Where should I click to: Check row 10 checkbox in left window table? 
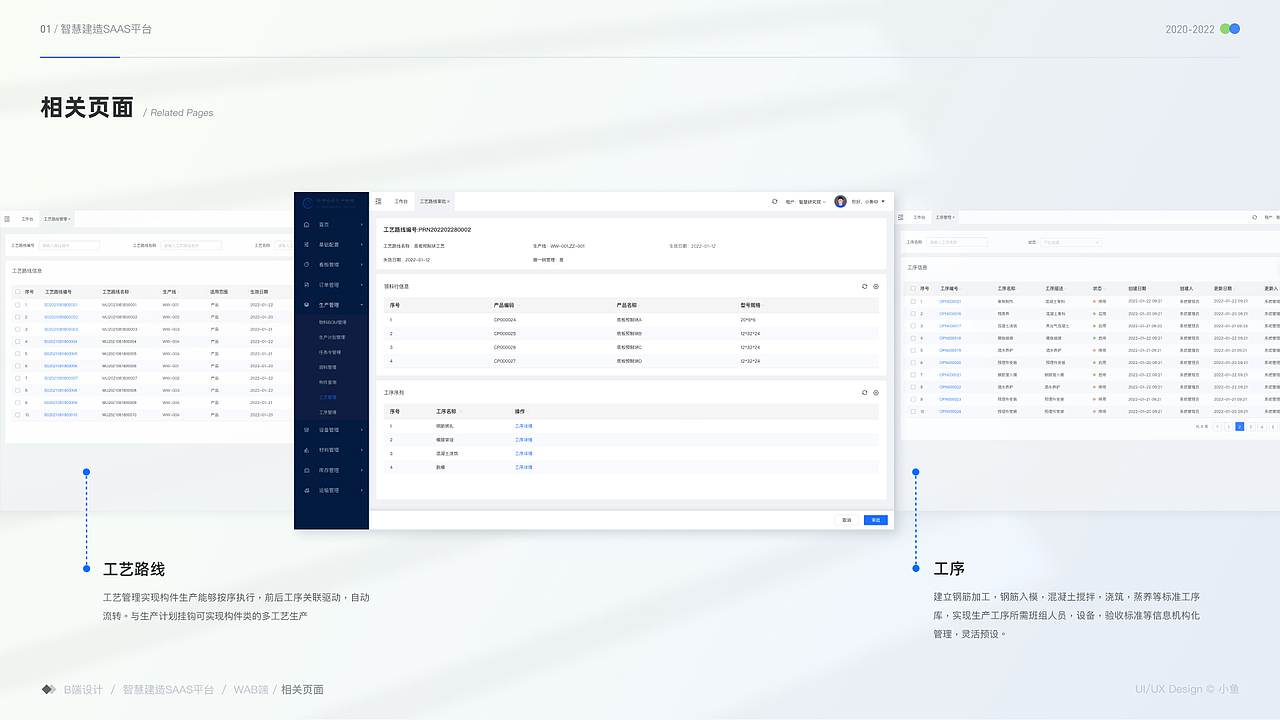17,414
